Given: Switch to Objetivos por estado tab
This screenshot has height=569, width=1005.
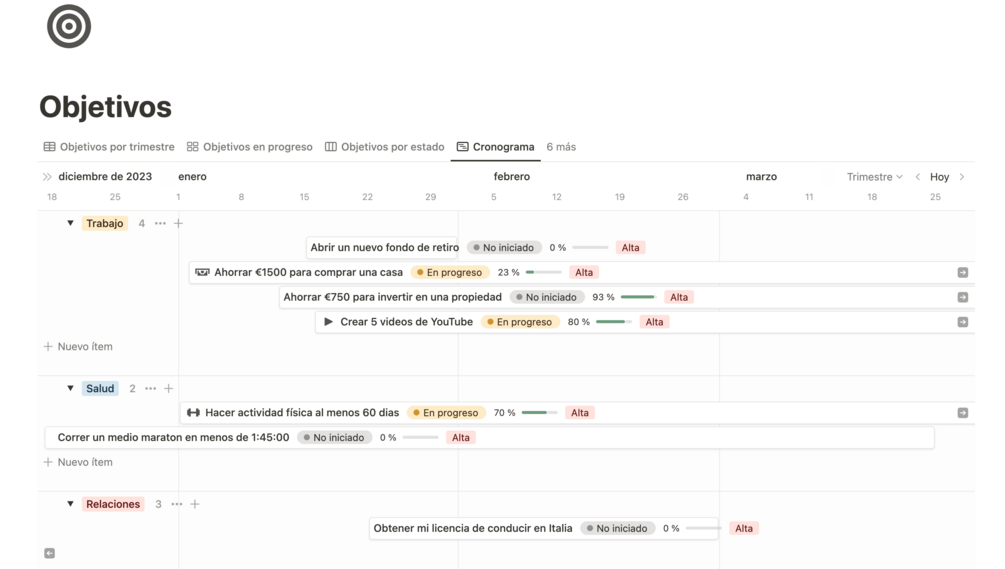Looking at the screenshot, I should point(385,147).
